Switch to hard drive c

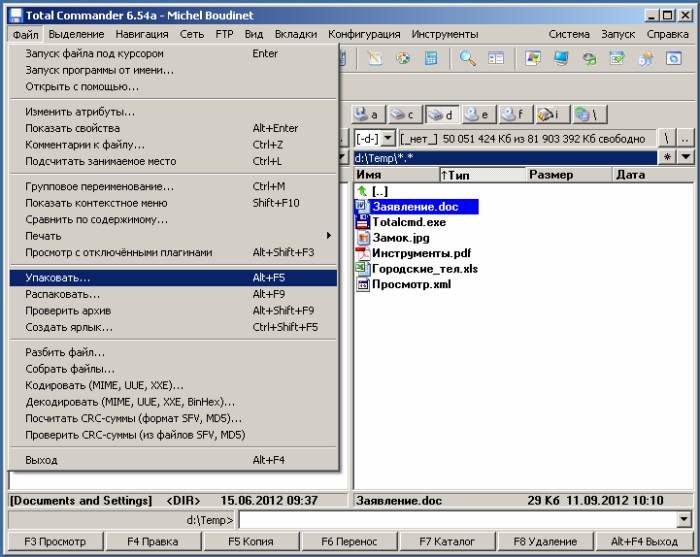pyautogui.click(x=404, y=115)
